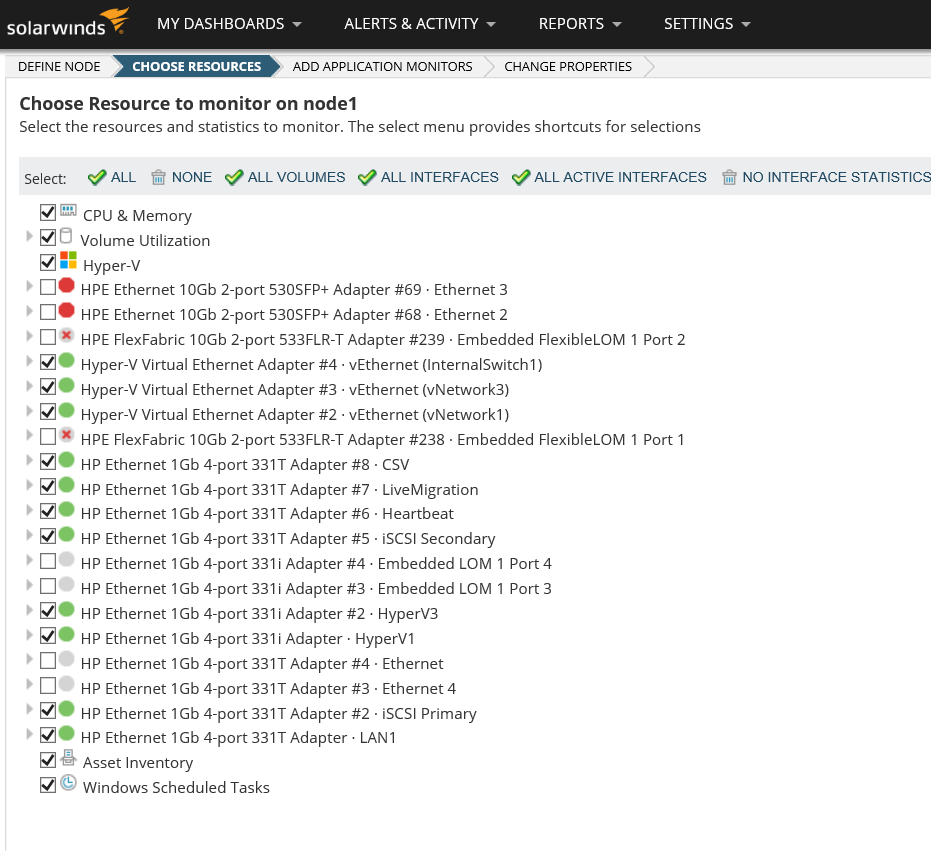Click the Hyper-V Windows logo icon
Image resolution: width=931 pixels, height=851 pixels.
pyautogui.click(x=68, y=260)
